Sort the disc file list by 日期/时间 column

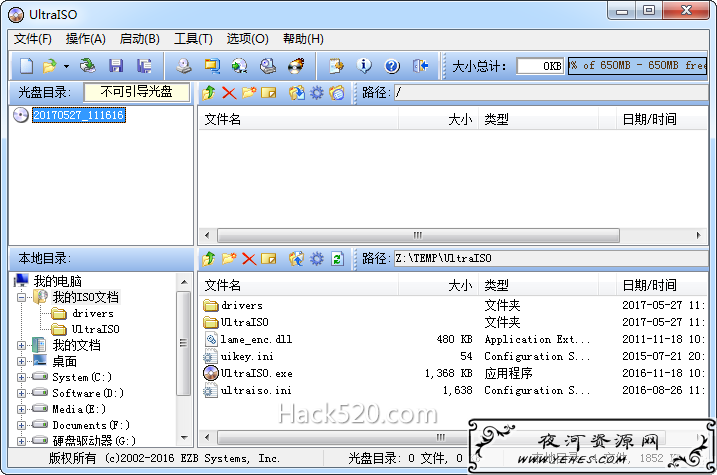(662, 120)
